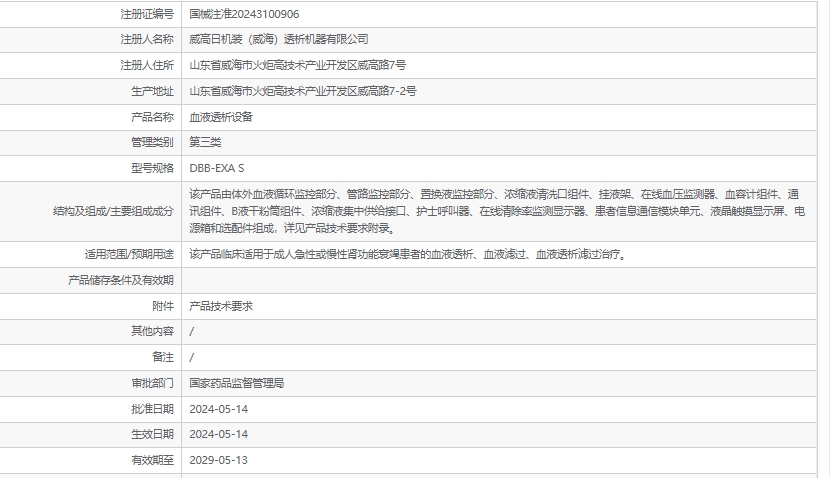The width and height of the screenshot is (838, 478).
Task: Select model spec DBB-EXA S
Action: (x=216, y=168)
